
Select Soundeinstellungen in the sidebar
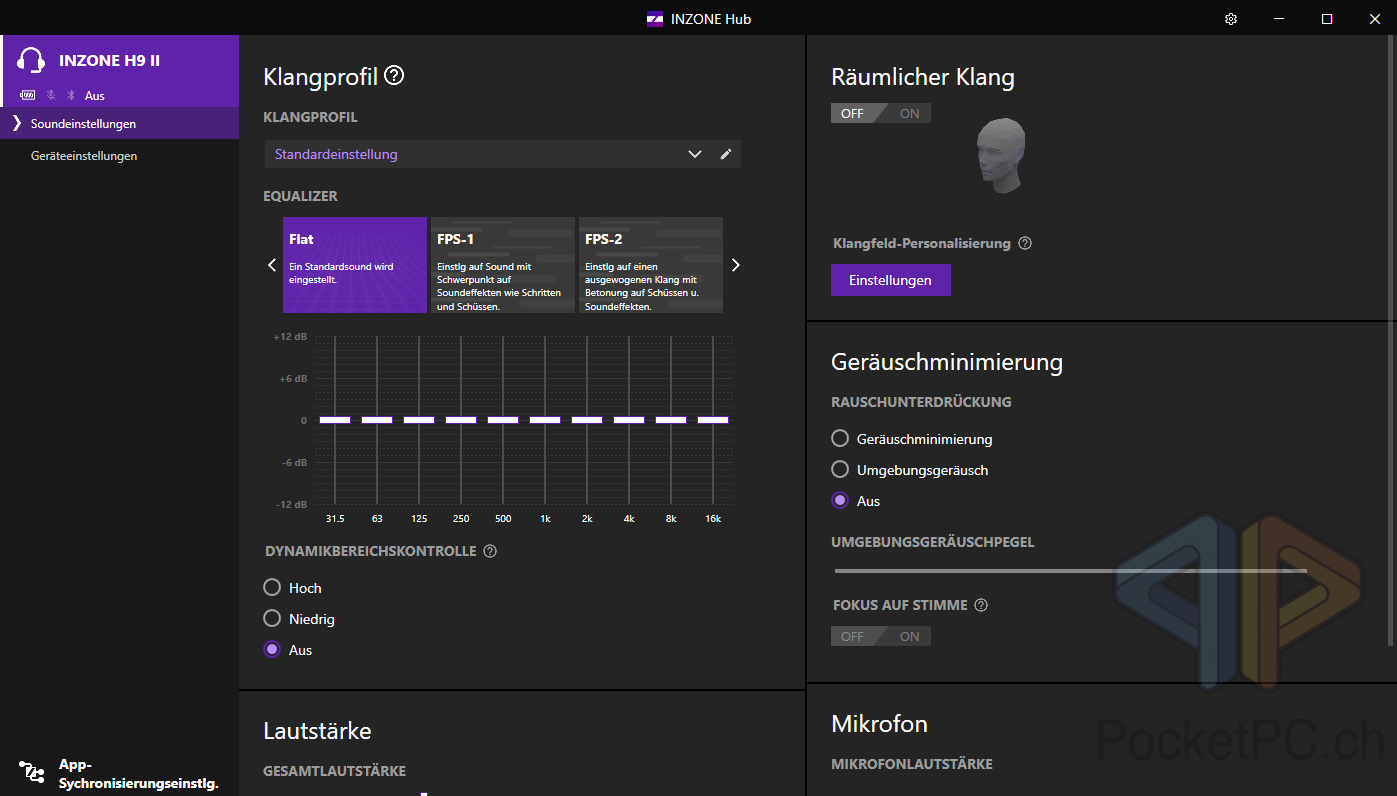[83, 124]
